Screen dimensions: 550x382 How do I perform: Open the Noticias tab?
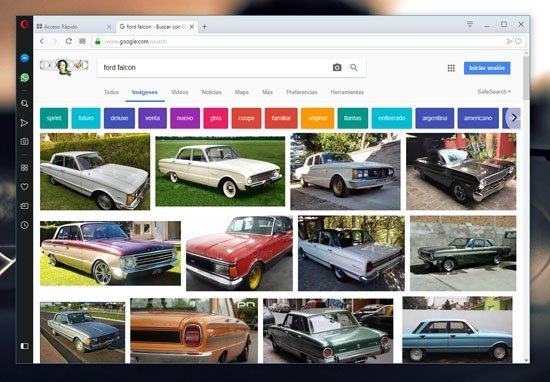tap(212, 92)
